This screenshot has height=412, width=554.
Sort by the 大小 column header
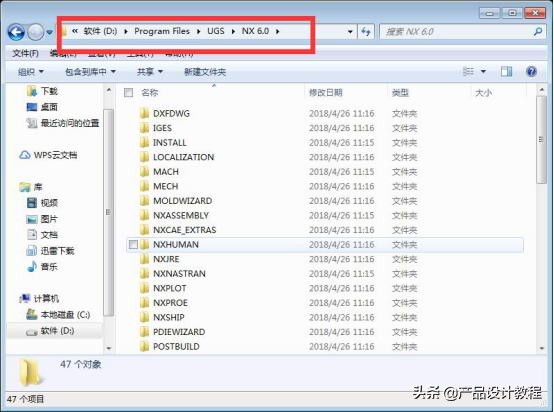[483, 93]
